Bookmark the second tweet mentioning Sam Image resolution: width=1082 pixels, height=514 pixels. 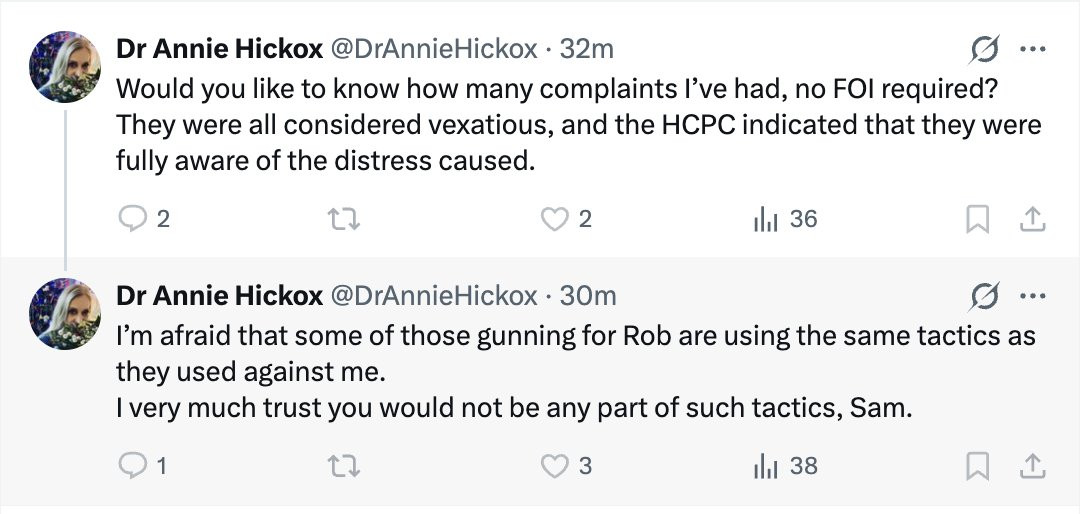tap(977, 467)
